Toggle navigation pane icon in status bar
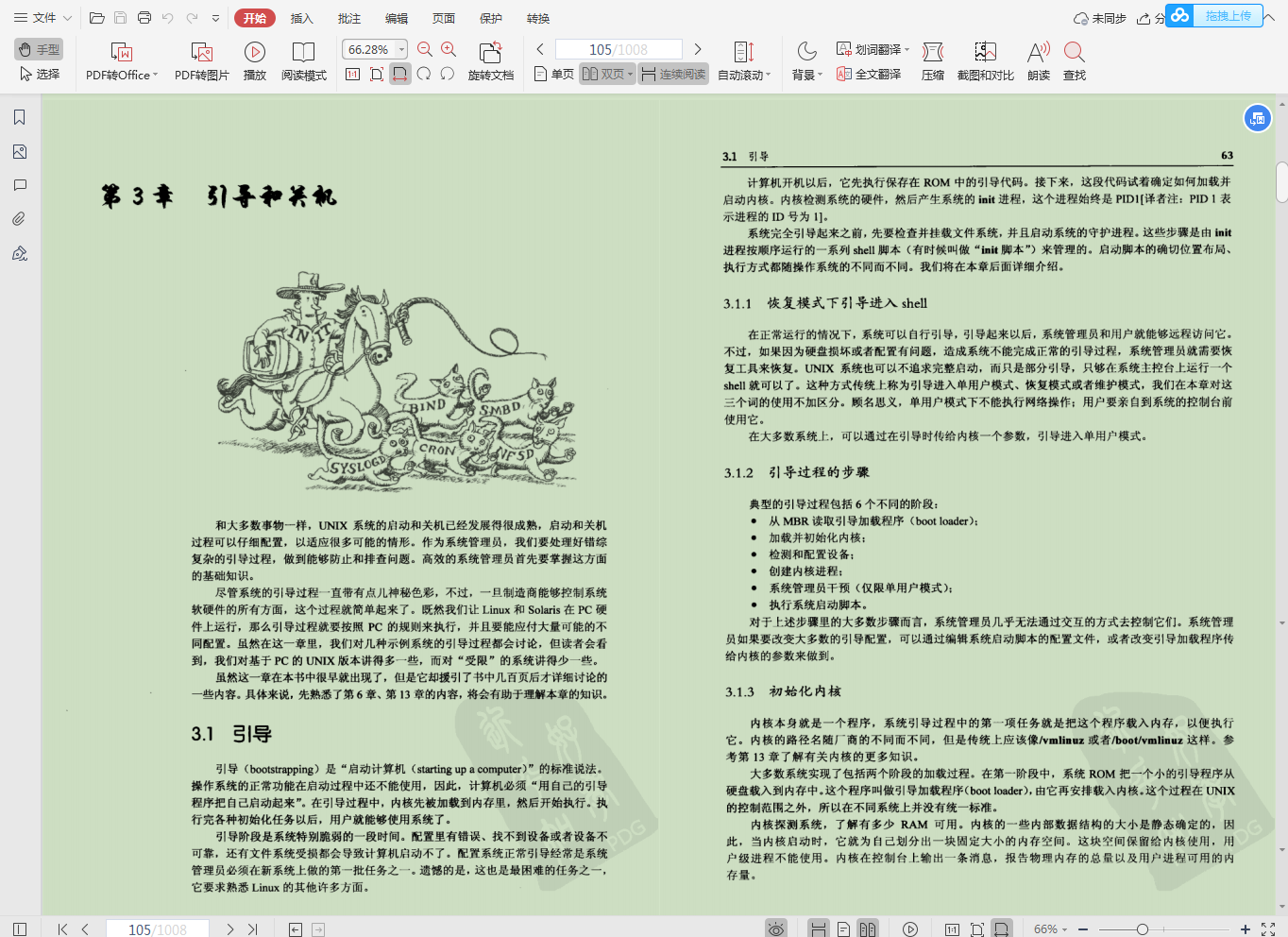 [20, 929]
